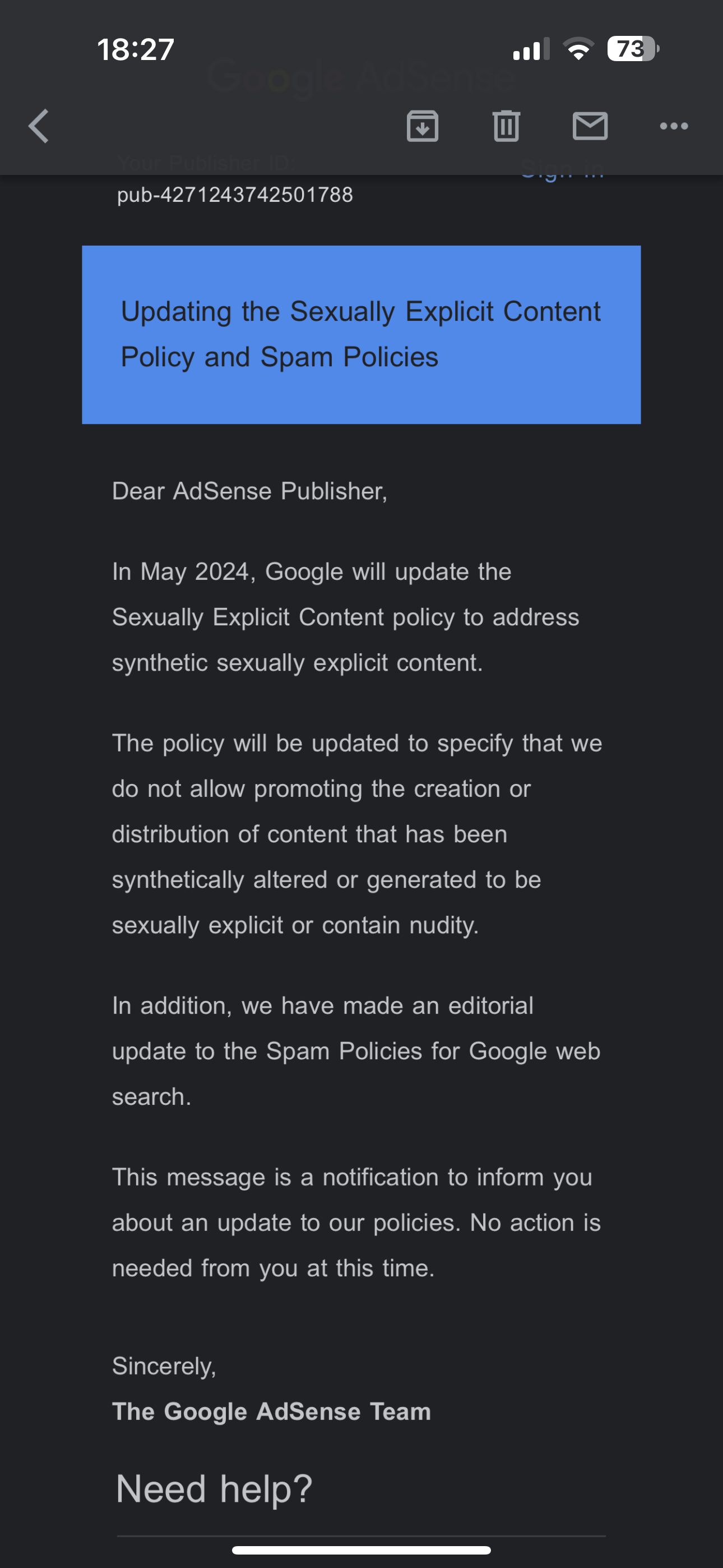Tap the Wi-Fi status icon
The height and width of the screenshot is (1568, 723).
tap(578, 49)
